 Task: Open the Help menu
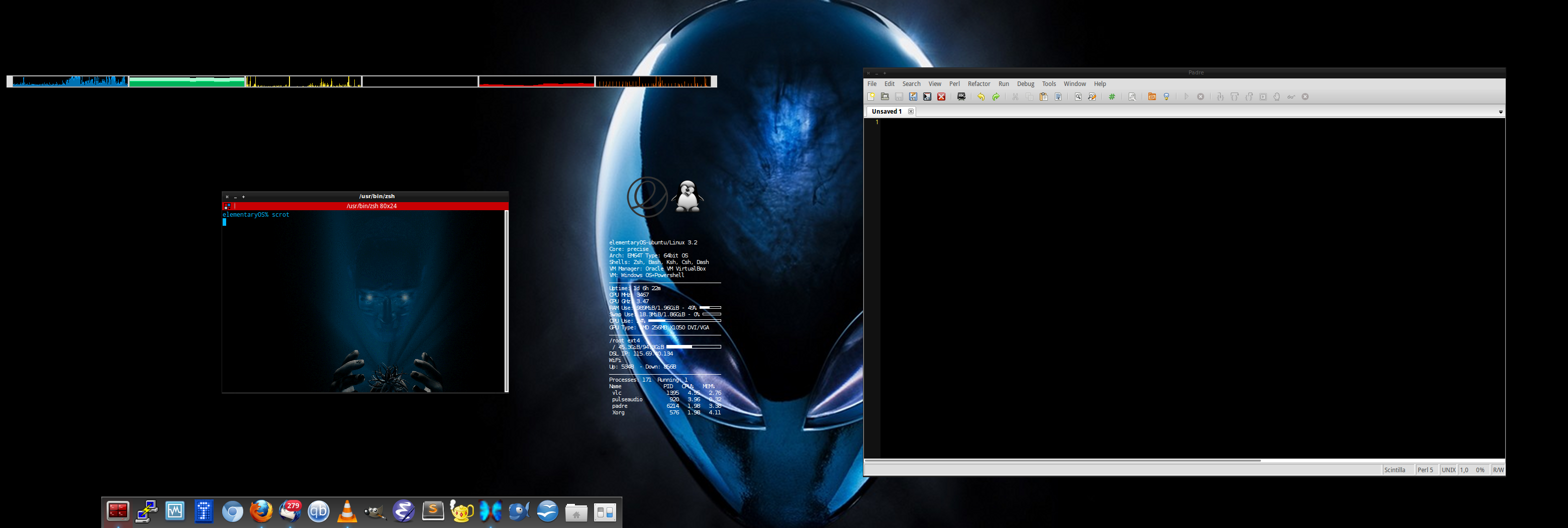(1100, 84)
